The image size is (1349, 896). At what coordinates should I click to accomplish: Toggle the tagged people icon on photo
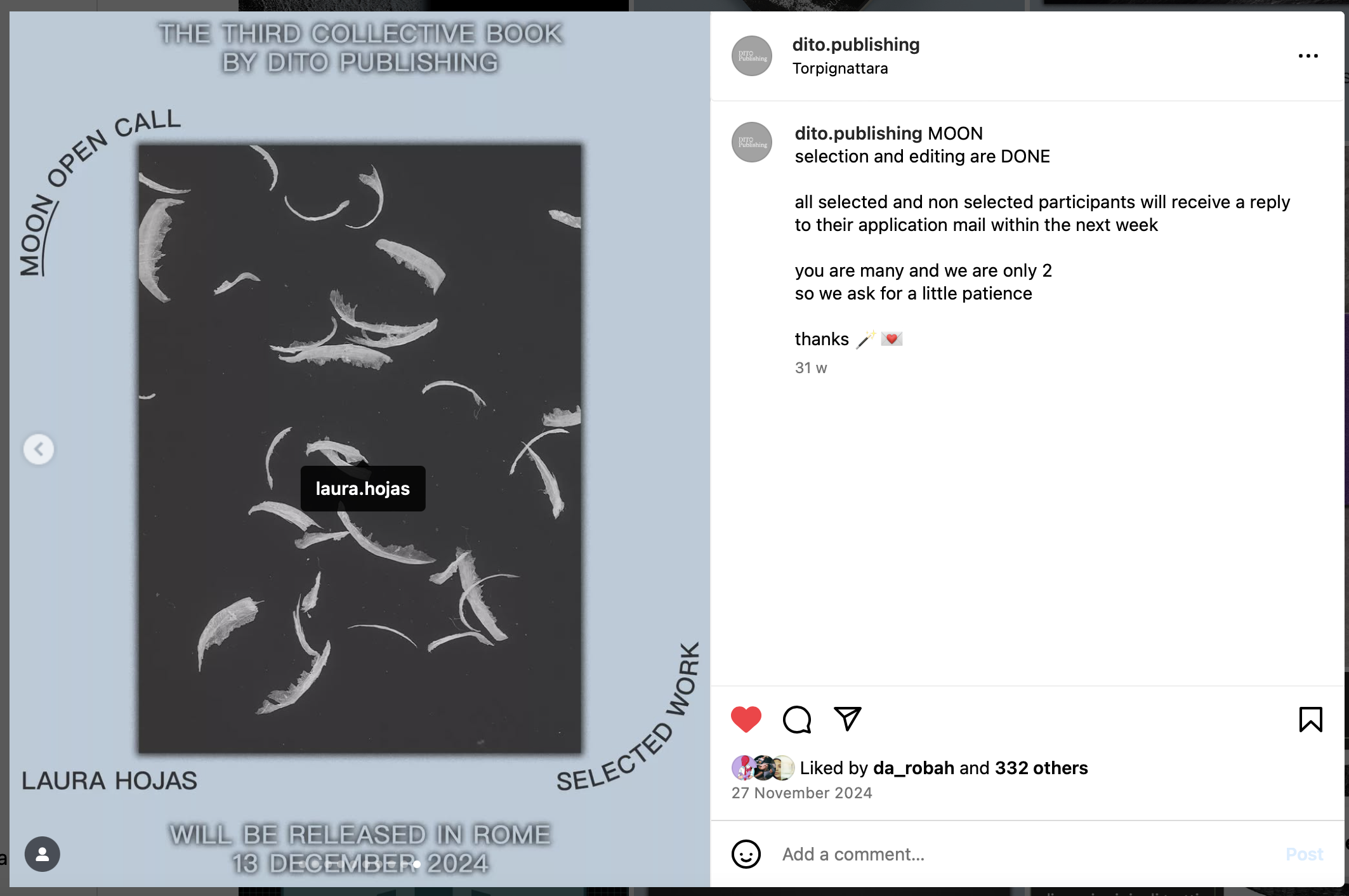tap(43, 854)
